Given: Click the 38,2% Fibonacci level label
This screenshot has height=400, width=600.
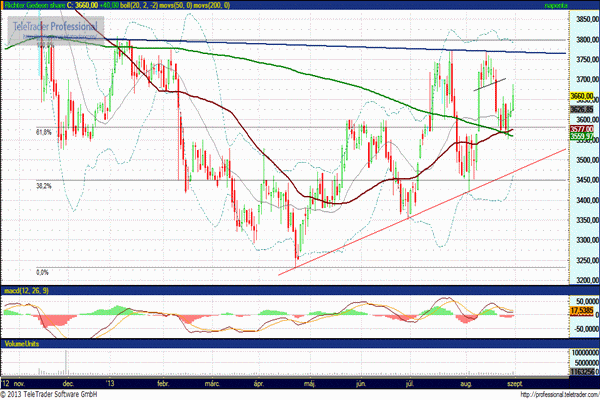Looking at the screenshot, I should (43, 185).
